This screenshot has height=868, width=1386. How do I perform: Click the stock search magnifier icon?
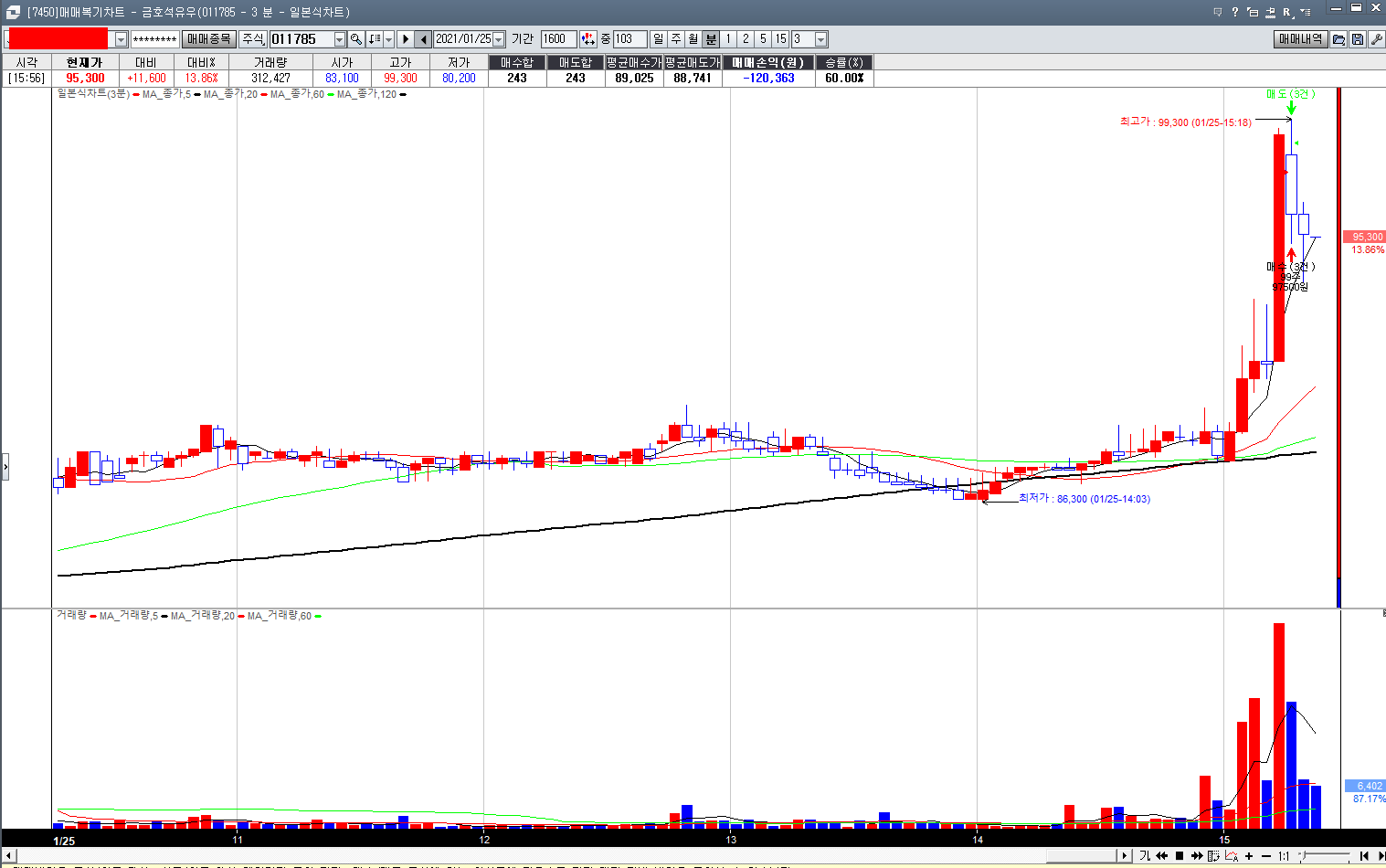pos(356,39)
